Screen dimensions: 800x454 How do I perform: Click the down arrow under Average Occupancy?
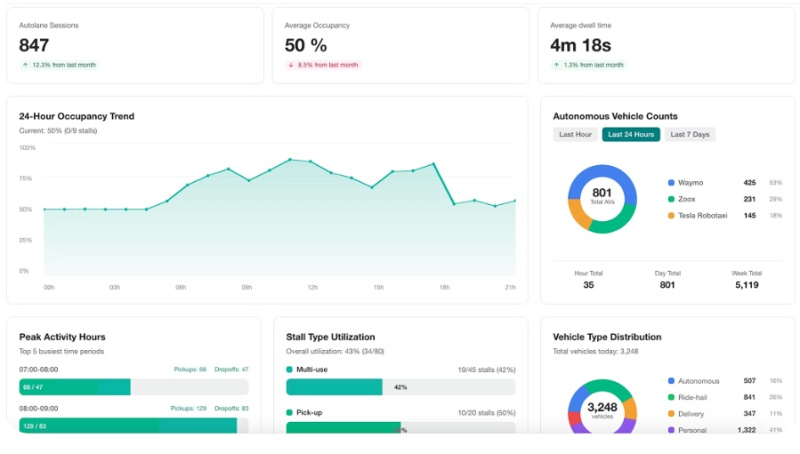291,65
